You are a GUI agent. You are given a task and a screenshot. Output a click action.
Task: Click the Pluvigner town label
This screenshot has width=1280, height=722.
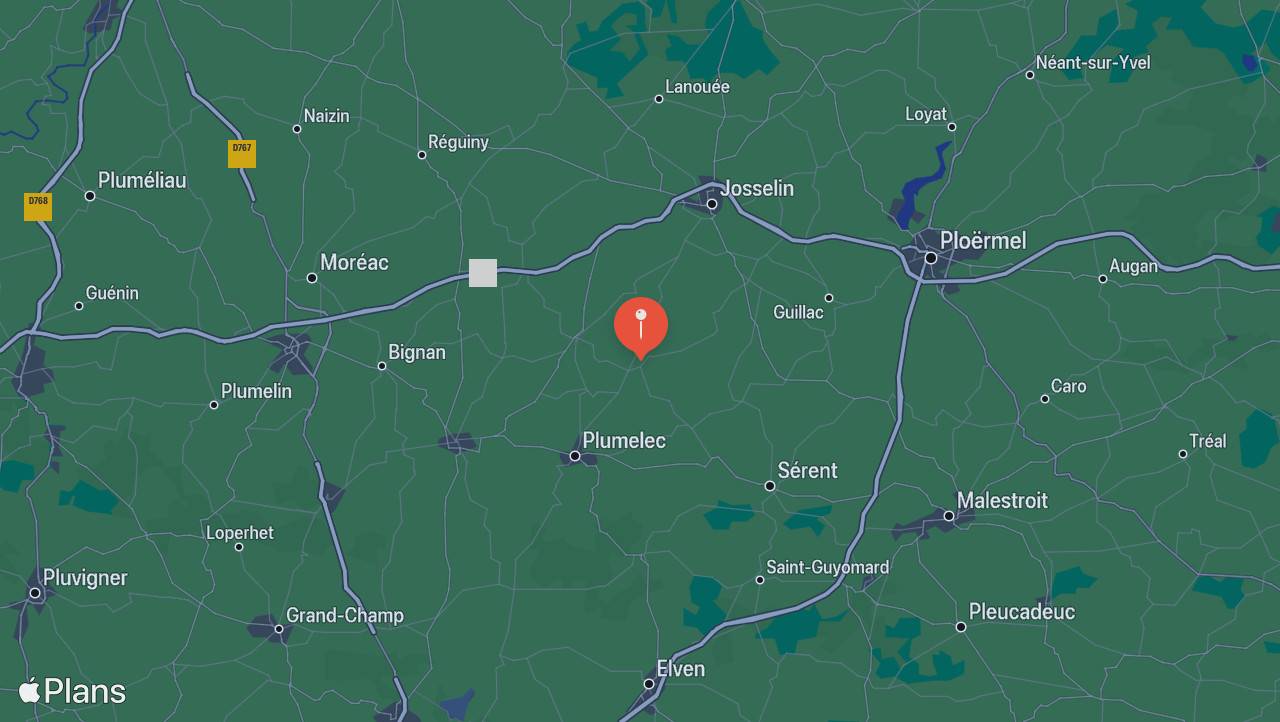click(x=85, y=578)
